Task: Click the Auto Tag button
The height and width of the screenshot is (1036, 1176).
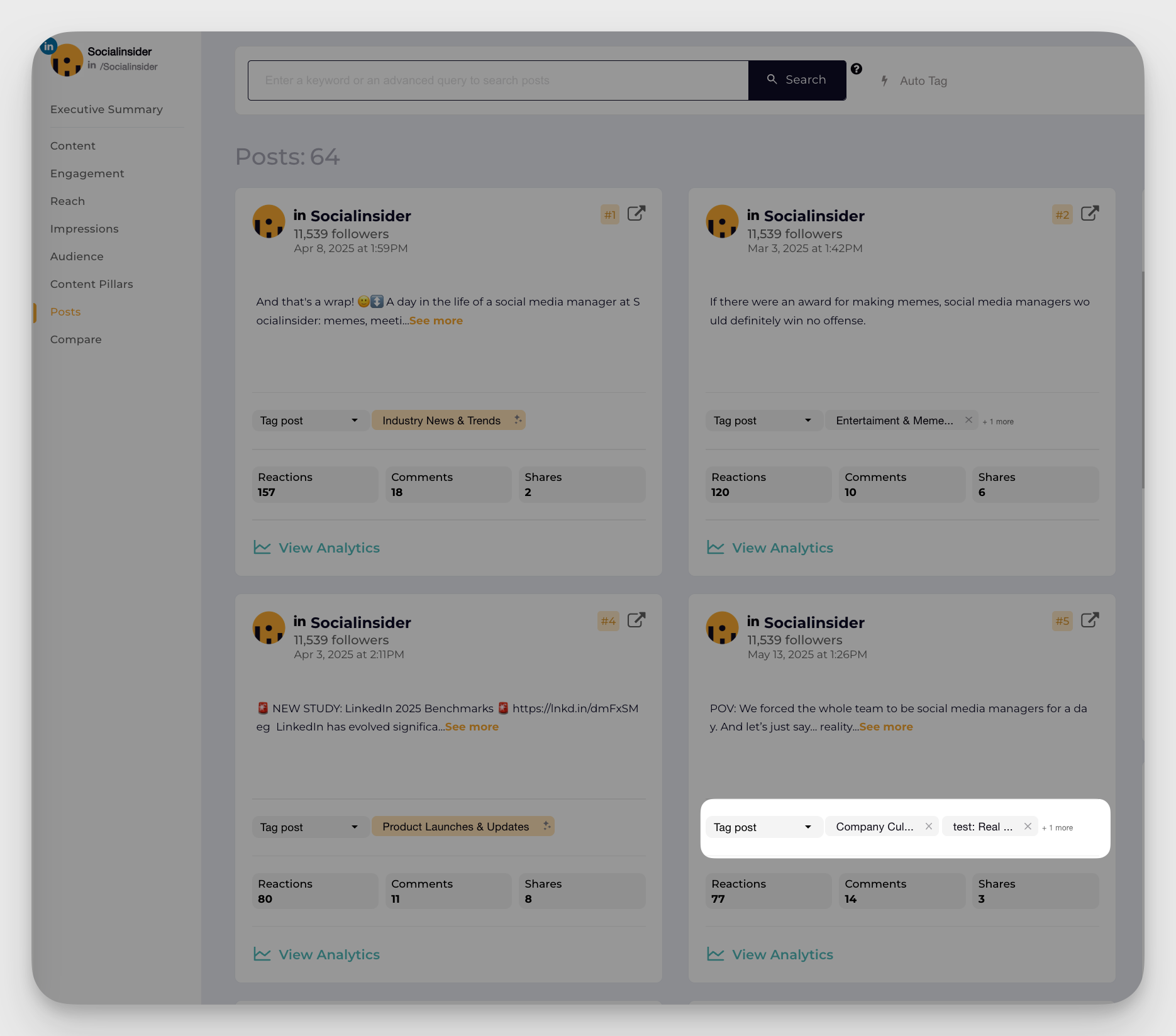Action: coord(915,80)
